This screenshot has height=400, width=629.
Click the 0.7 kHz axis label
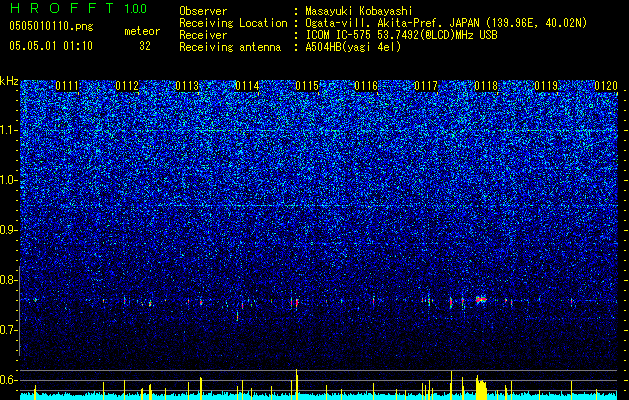coord(8,330)
